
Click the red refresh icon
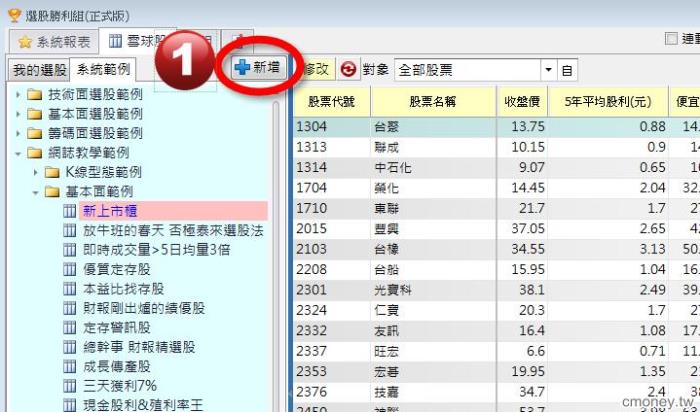click(348, 70)
